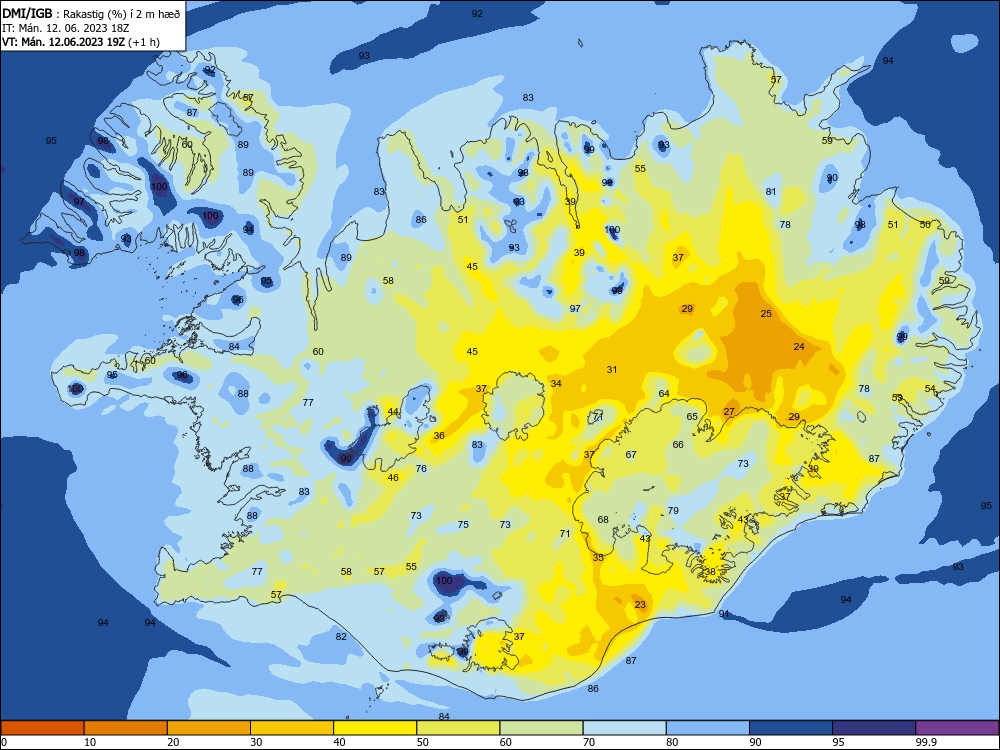Click the humidity value 35 on the map
1000x750 pixels.
598,557
